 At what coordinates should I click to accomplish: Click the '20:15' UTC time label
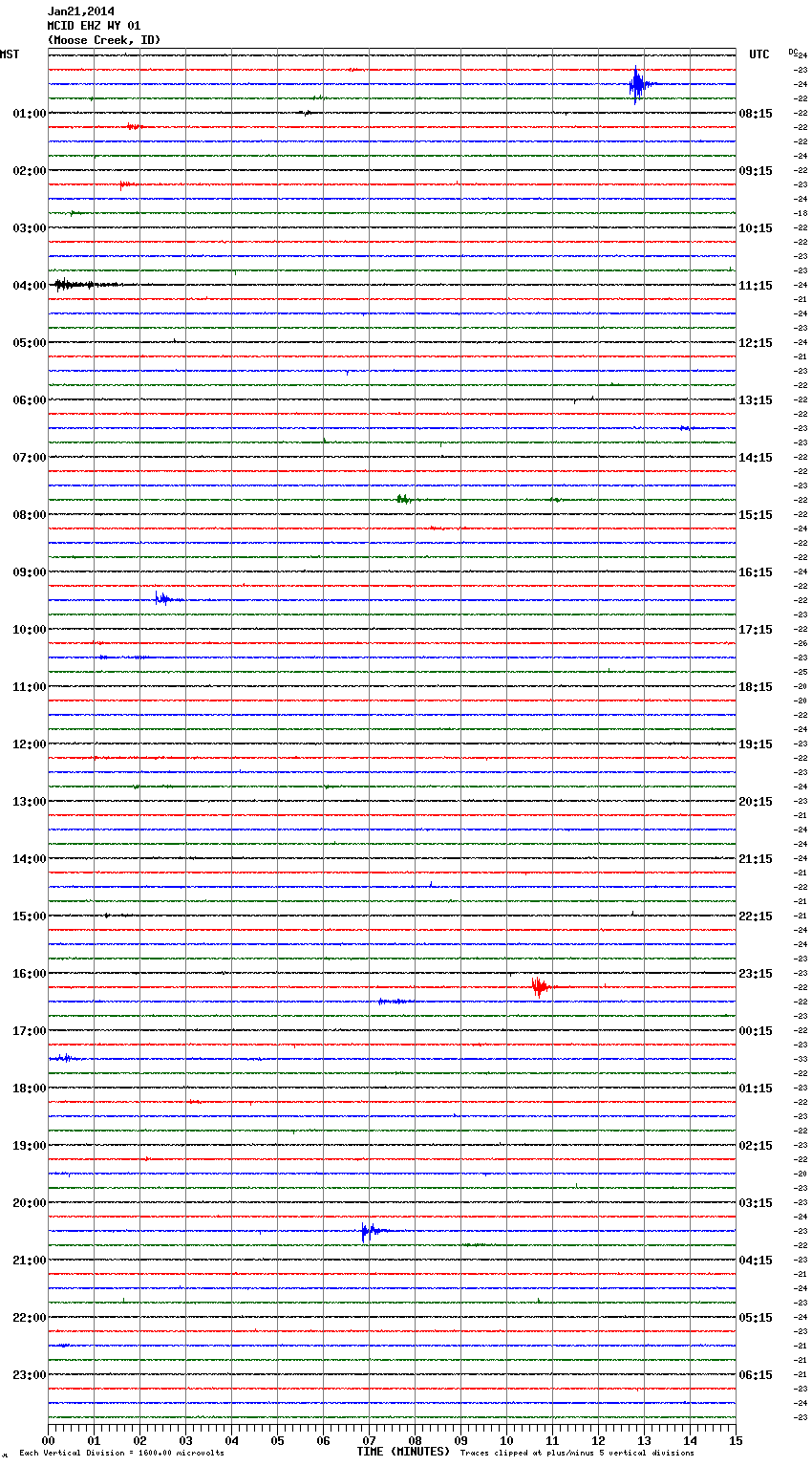pos(756,801)
